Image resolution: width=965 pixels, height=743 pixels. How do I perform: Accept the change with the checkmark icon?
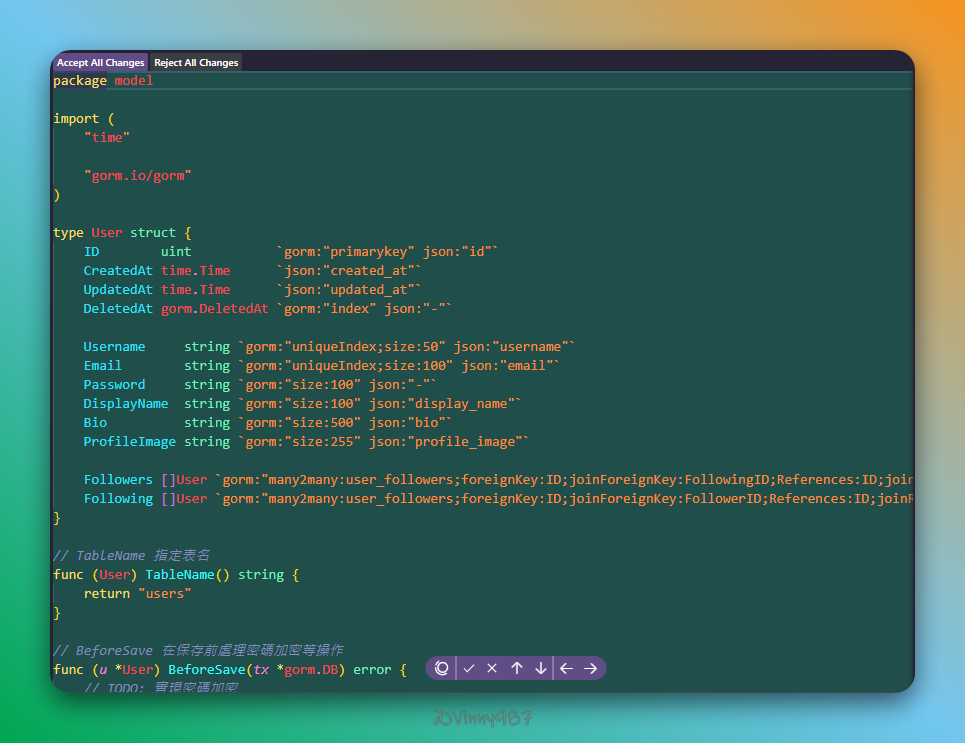coord(468,668)
